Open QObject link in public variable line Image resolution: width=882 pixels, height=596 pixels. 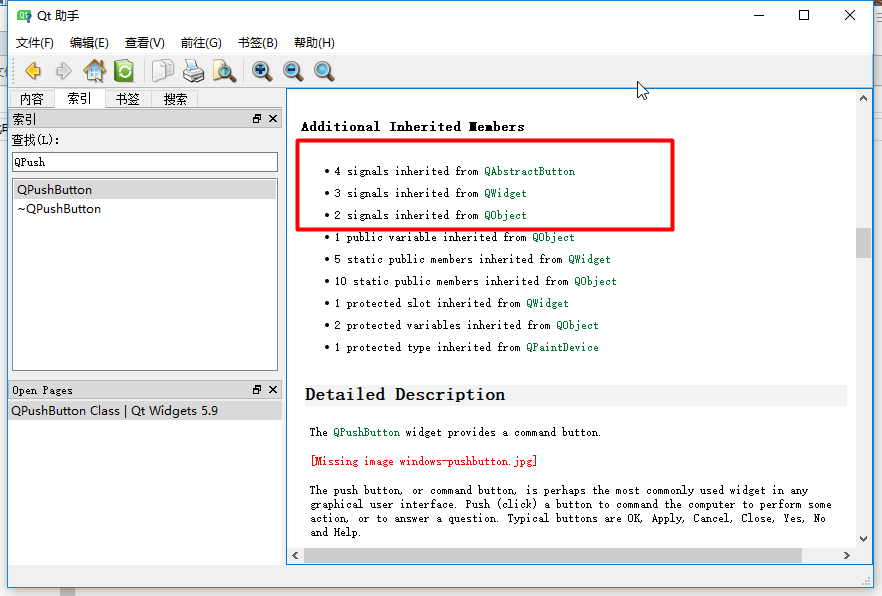pyautogui.click(x=554, y=237)
